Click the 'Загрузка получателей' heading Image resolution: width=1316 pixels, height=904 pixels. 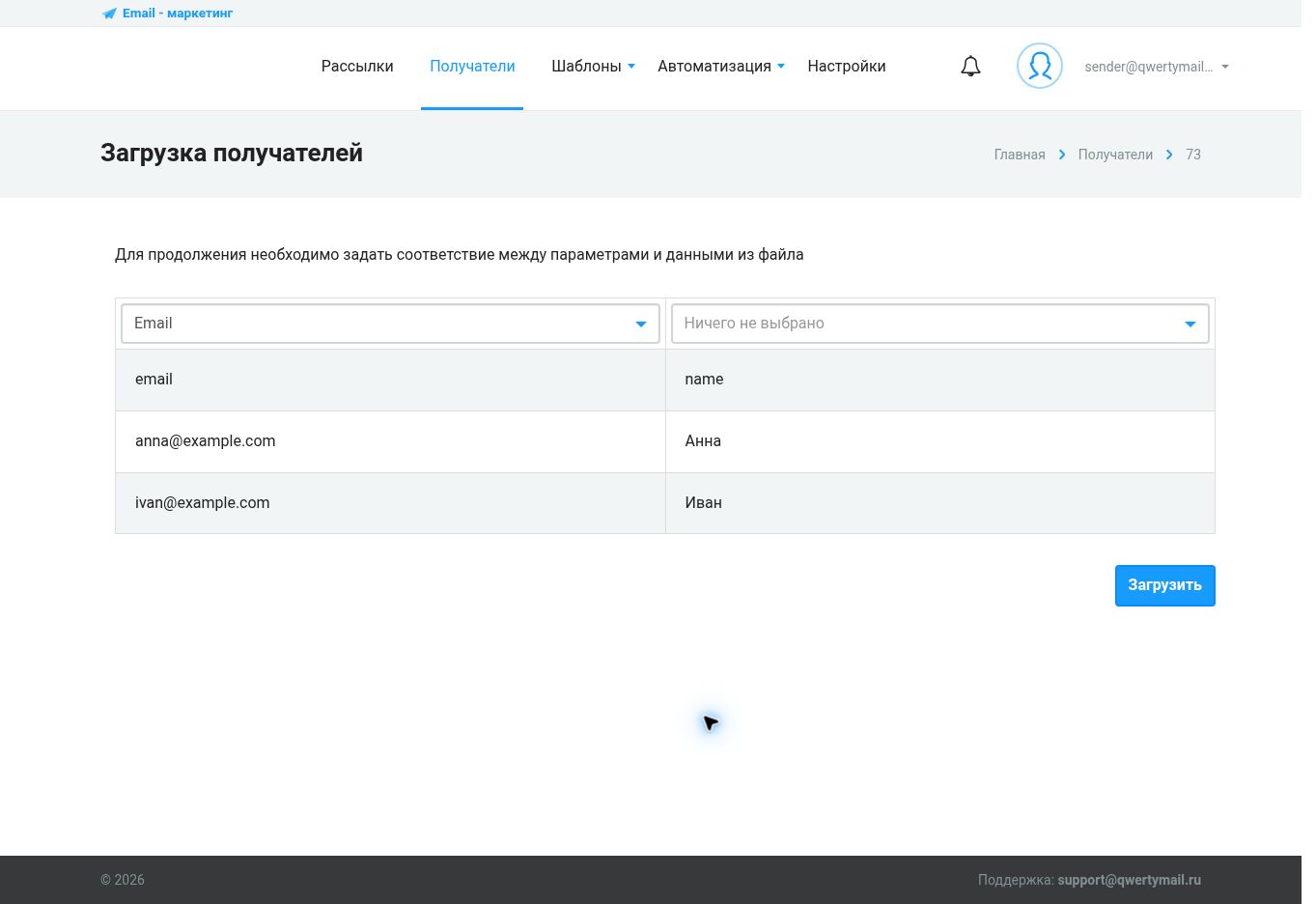(x=232, y=153)
